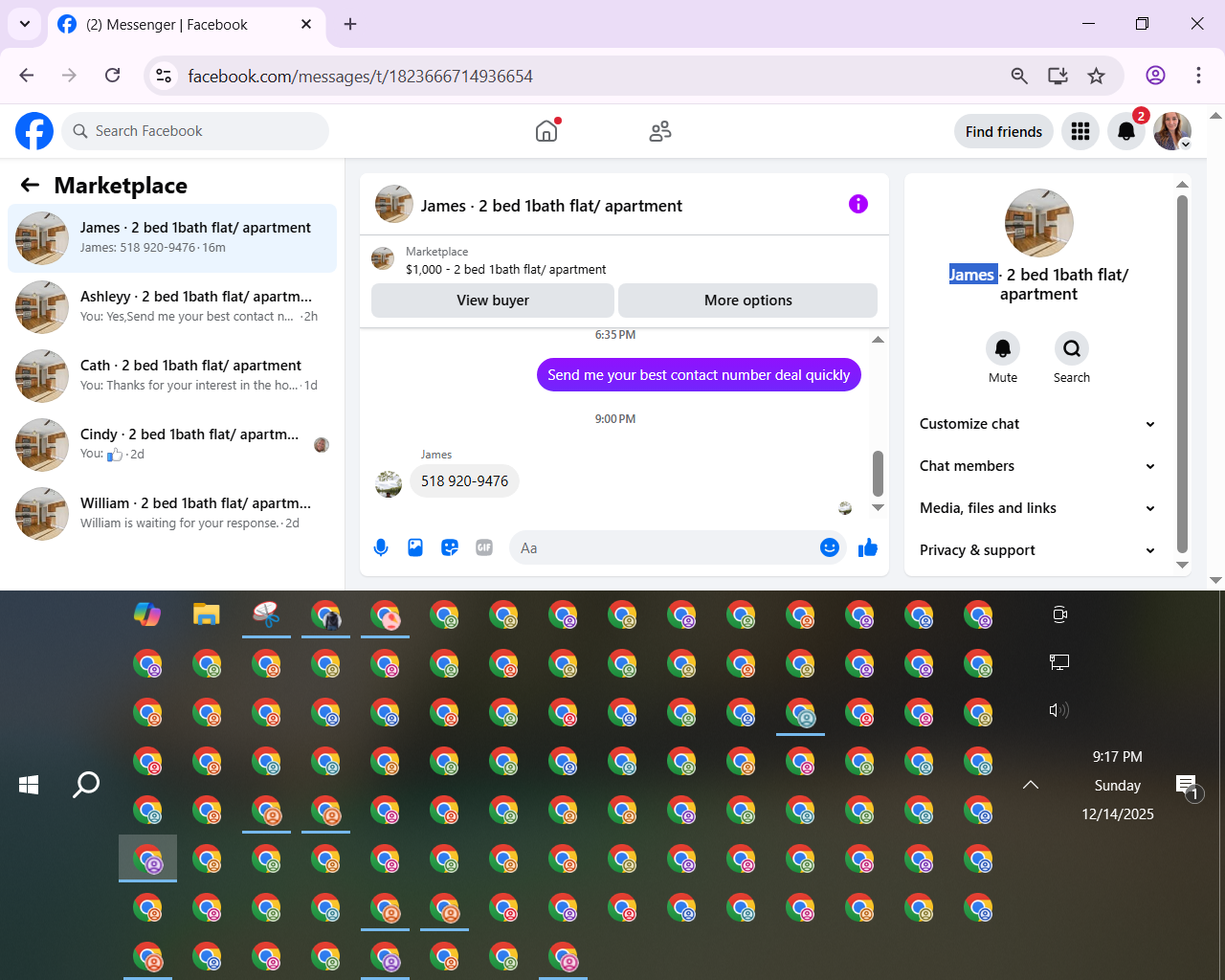1225x980 pixels.
Task: Mute the James conversation
Action: (x=1003, y=348)
